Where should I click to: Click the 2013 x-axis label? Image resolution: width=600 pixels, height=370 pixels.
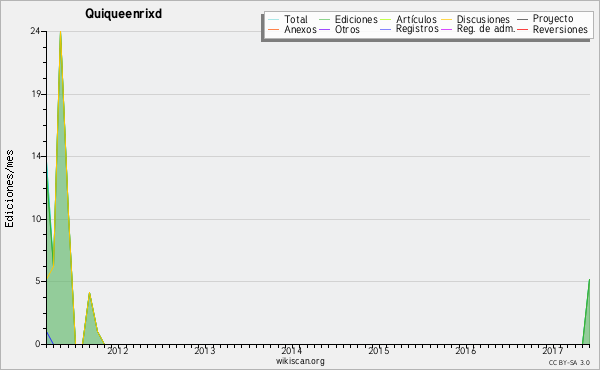[205, 350]
